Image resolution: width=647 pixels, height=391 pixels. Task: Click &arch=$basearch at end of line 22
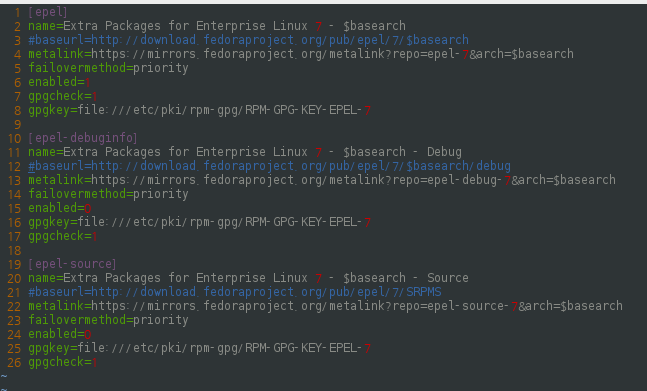(x=571, y=306)
